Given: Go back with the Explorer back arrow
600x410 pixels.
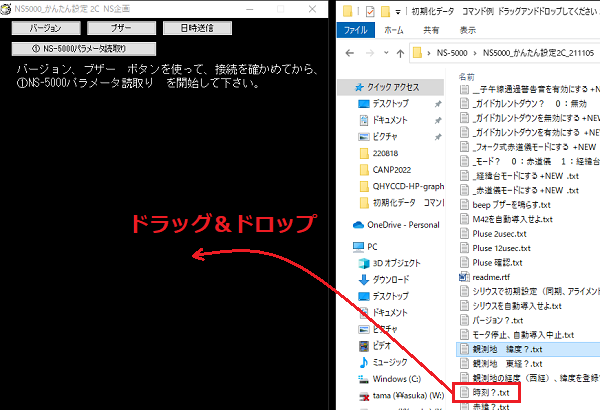Looking at the screenshot, I should (x=349, y=53).
